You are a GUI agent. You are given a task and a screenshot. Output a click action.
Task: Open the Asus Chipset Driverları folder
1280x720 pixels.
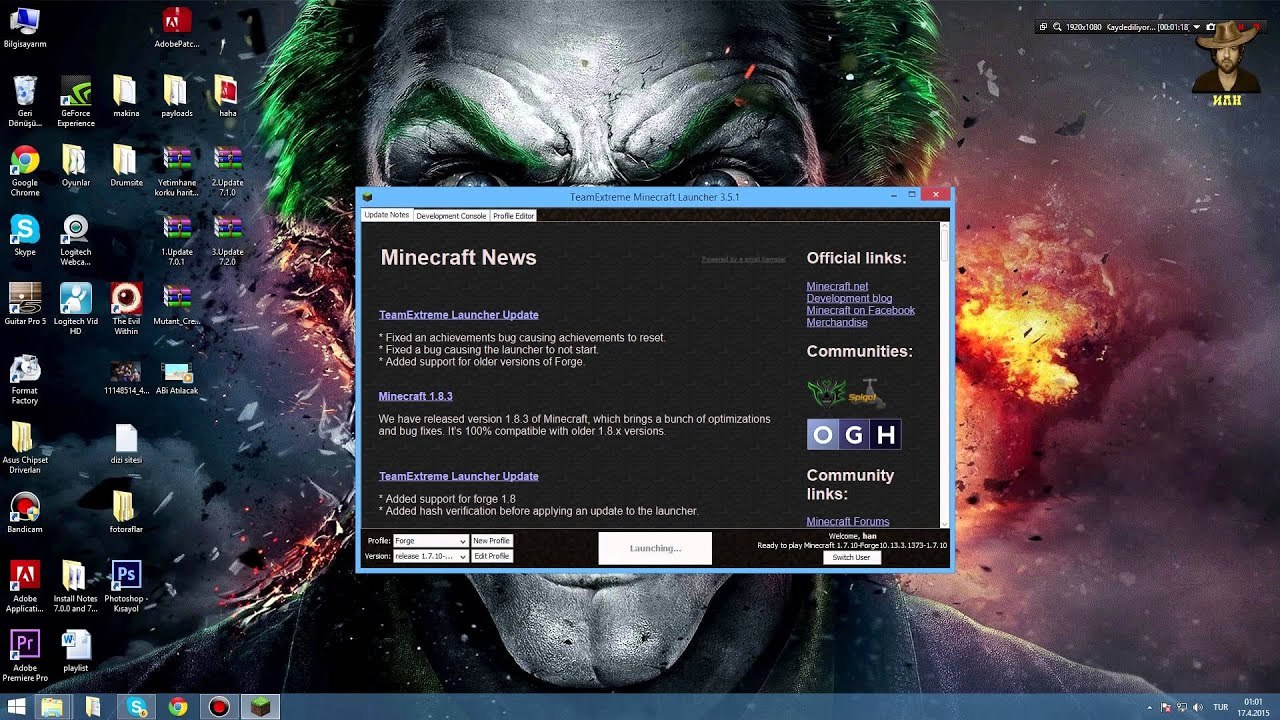tap(25, 448)
